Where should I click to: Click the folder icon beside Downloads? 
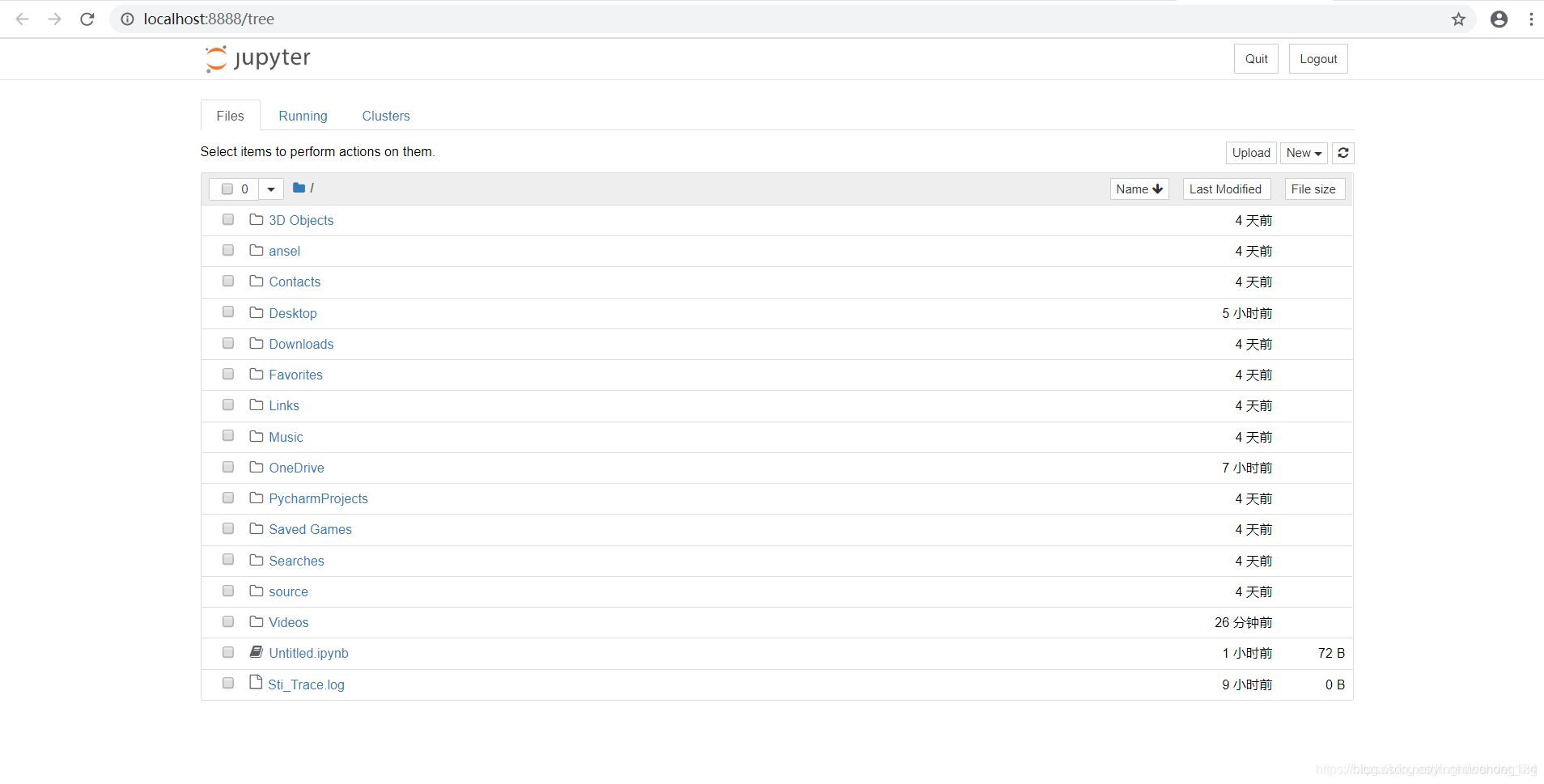[x=257, y=343]
